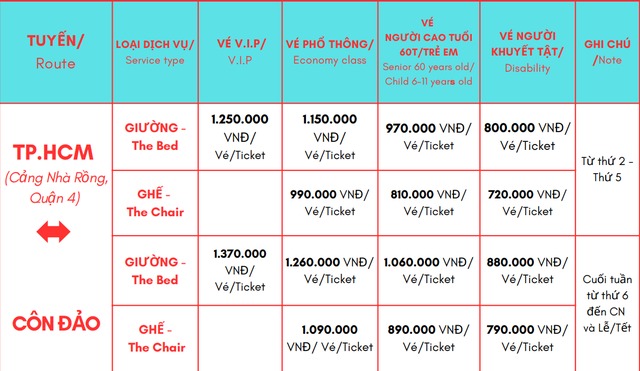Select the 1.150.000 VNĐ economy bed price
This screenshot has height=371, width=640.
coord(330,137)
